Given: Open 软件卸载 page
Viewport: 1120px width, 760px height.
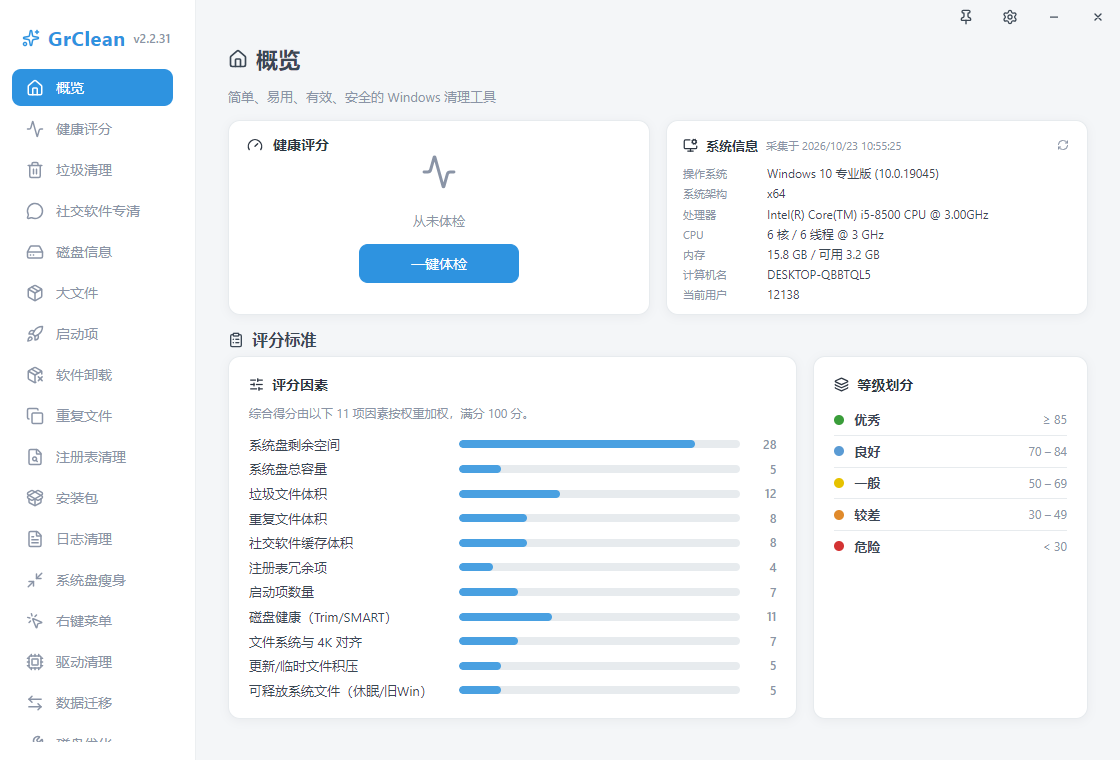Looking at the screenshot, I should point(92,375).
